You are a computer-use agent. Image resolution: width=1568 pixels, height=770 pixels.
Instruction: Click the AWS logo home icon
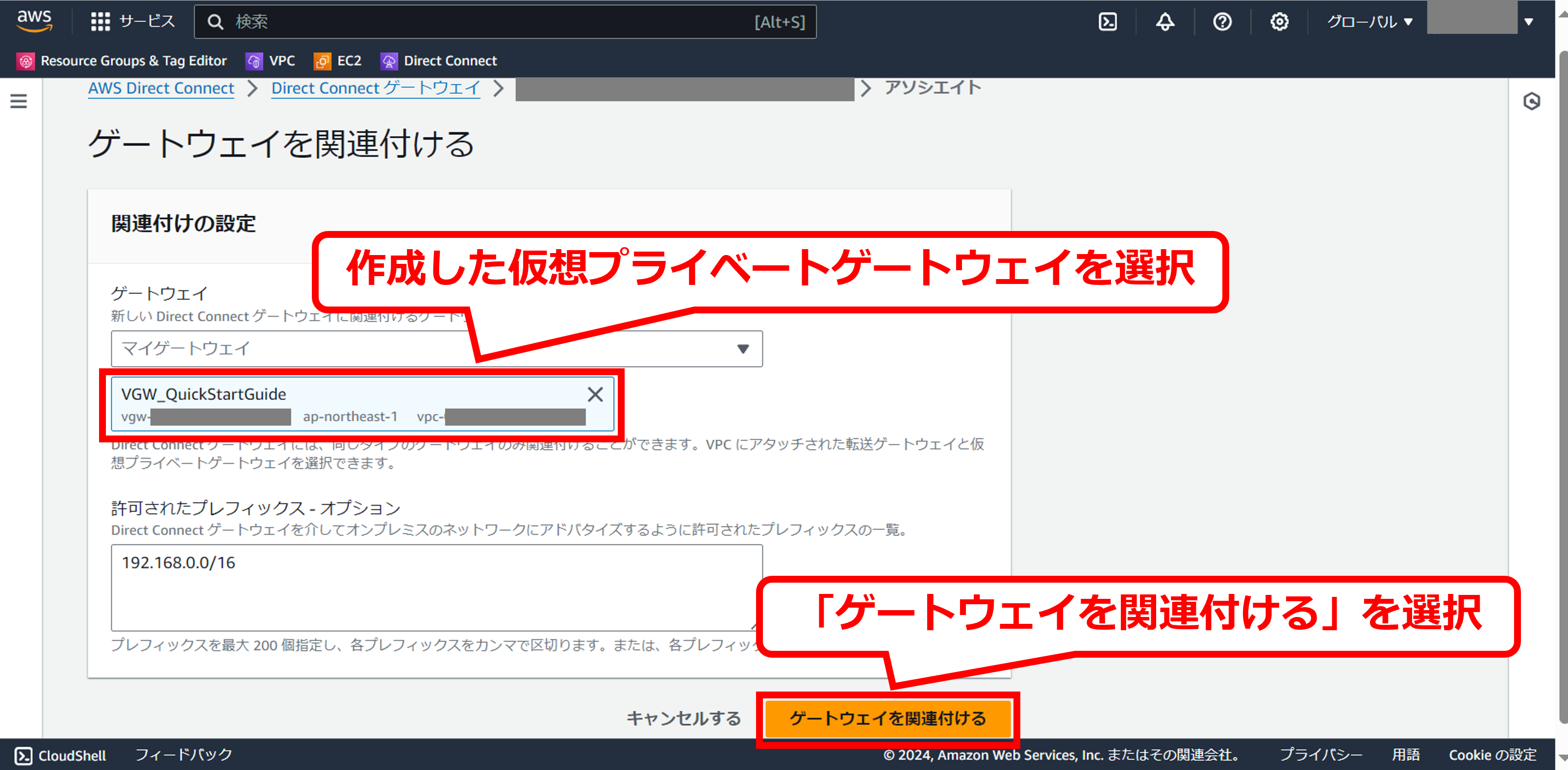click(34, 21)
